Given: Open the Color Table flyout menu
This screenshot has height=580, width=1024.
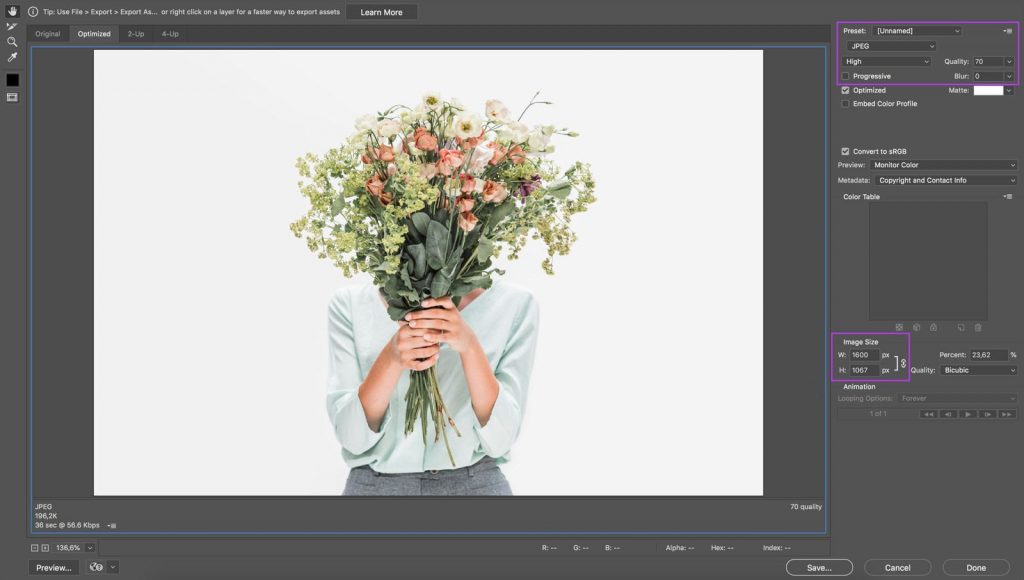Looking at the screenshot, I should [1008, 197].
